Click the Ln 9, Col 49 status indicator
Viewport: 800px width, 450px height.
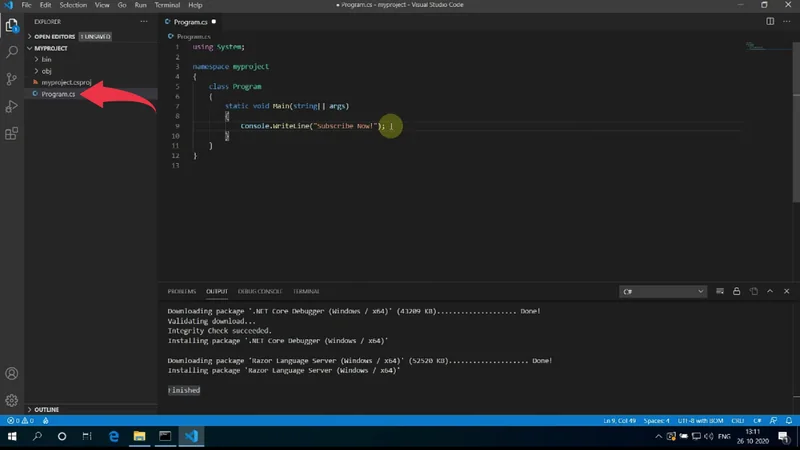(622, 421)
